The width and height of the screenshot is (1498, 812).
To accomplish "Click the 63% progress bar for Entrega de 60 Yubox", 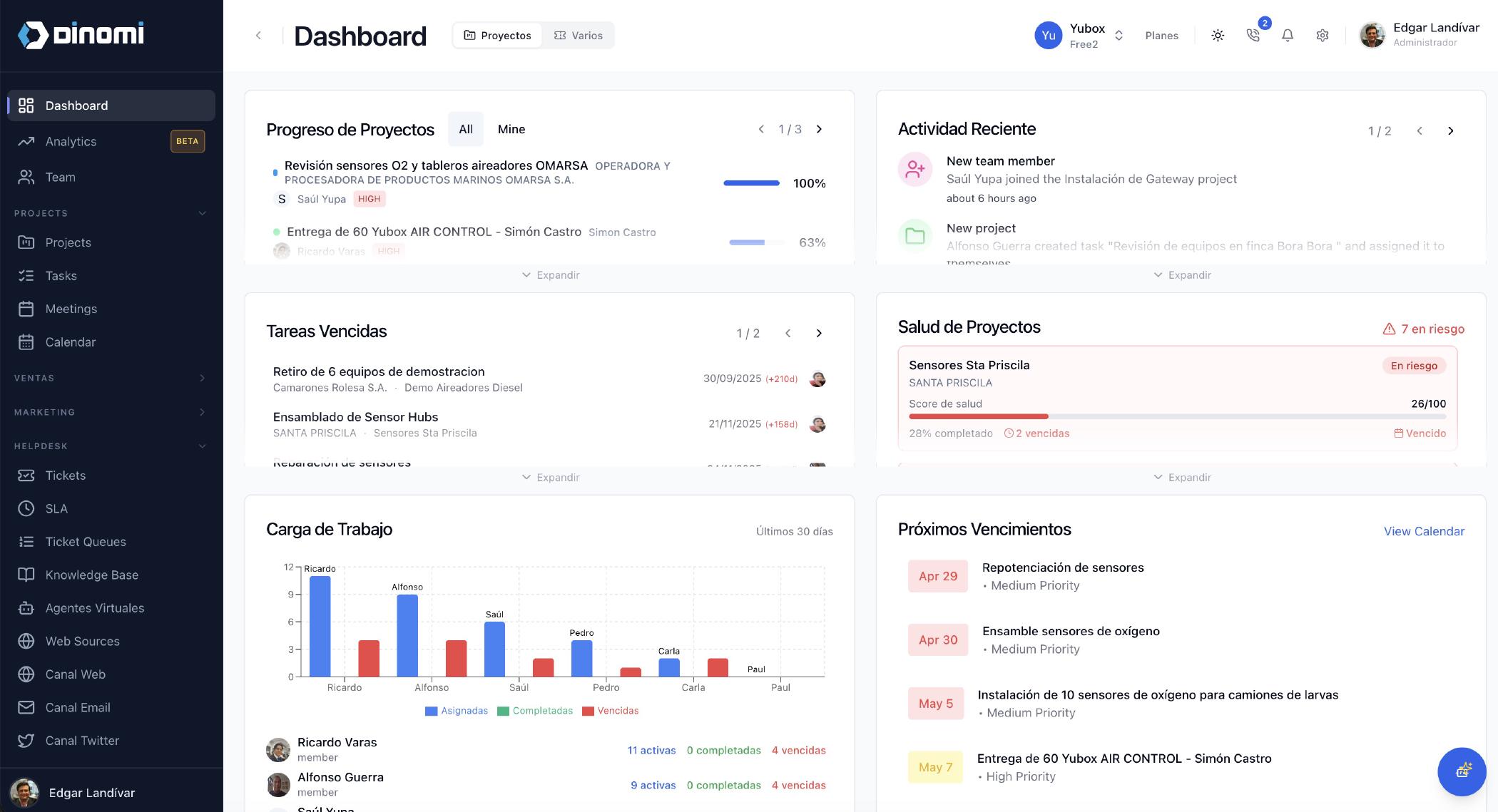I will click(757, 242).
